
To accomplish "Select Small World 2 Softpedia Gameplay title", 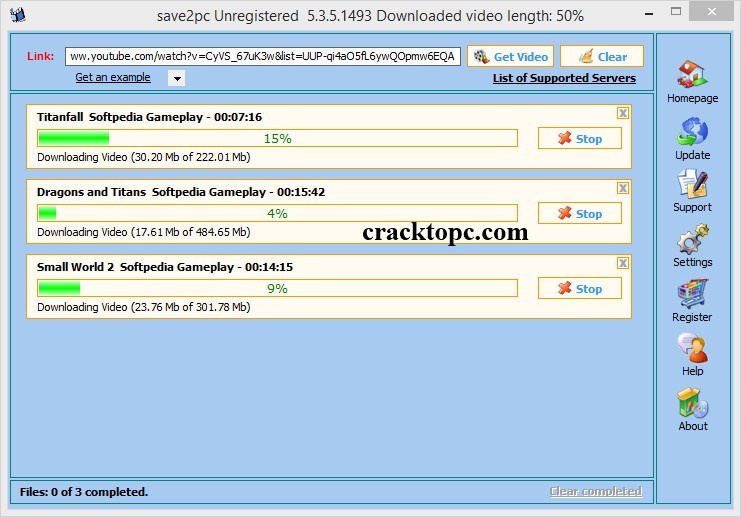I will coord(165,267).
